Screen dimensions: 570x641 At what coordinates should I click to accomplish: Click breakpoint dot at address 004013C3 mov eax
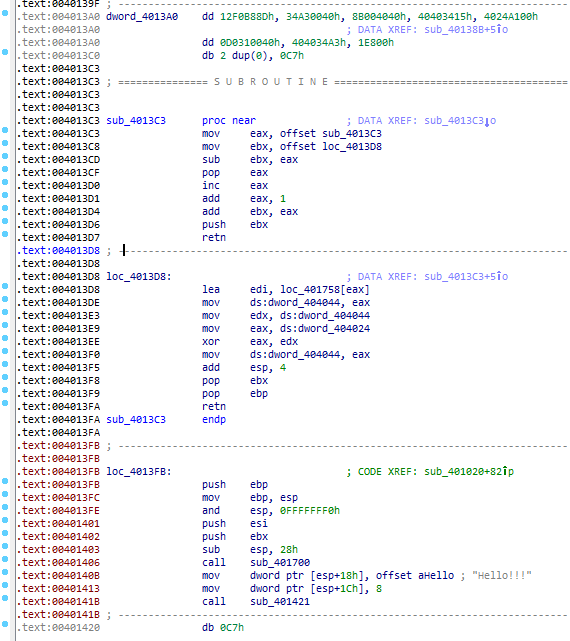coord(5,130)
